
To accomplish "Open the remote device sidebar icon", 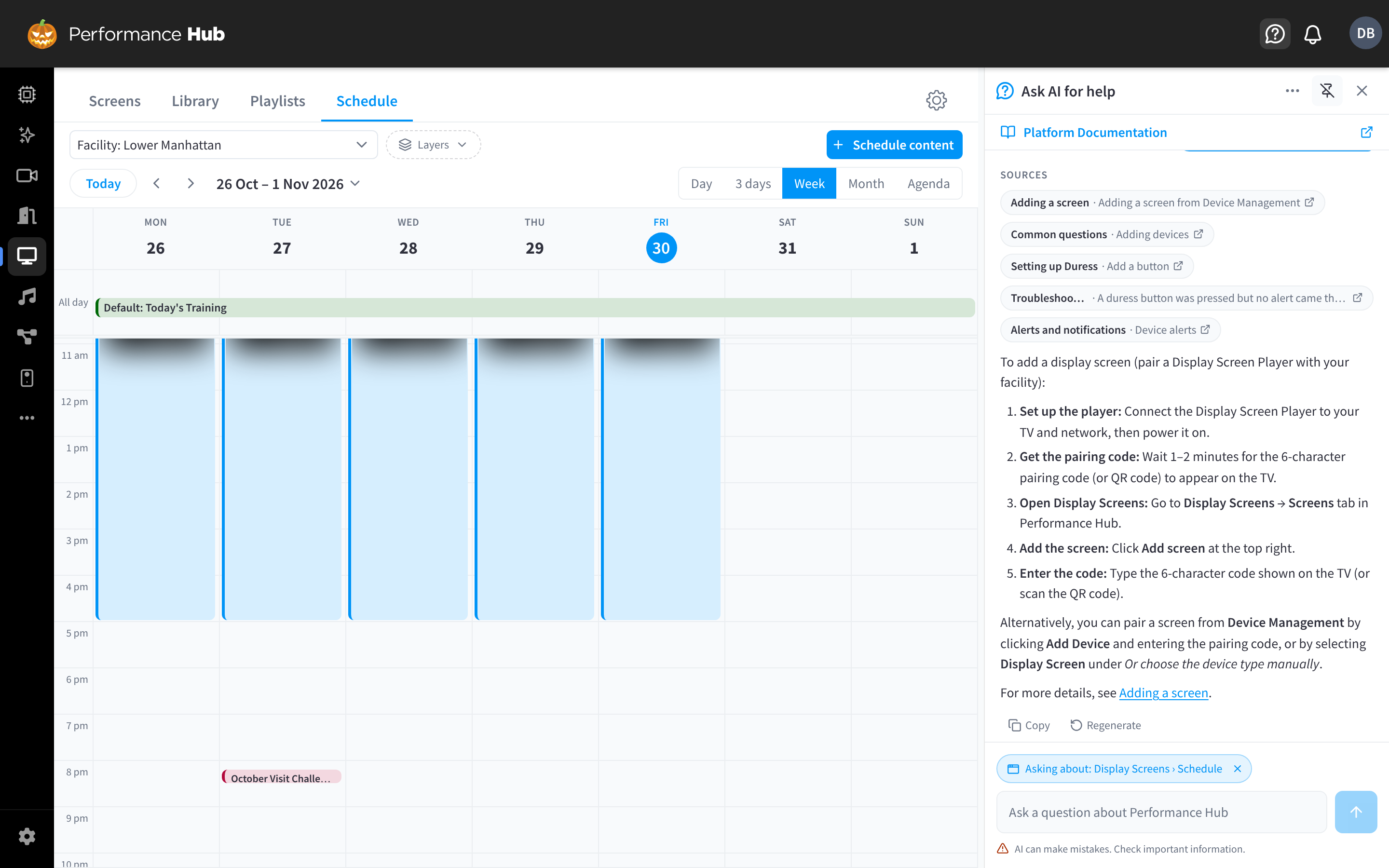I will click(x=27, y=378).
